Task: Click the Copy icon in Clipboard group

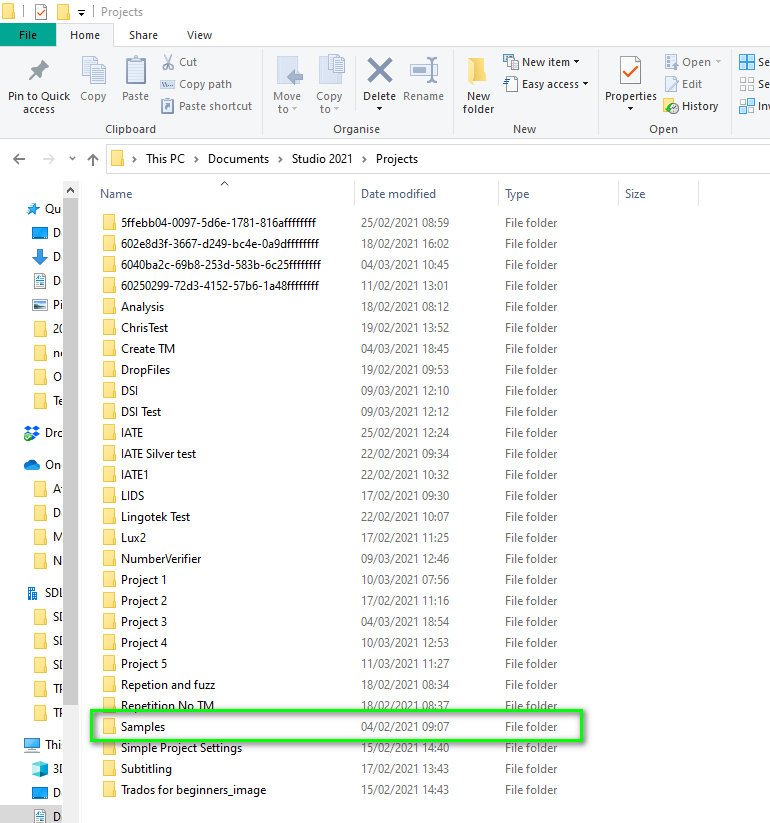Action: [93, 73]
